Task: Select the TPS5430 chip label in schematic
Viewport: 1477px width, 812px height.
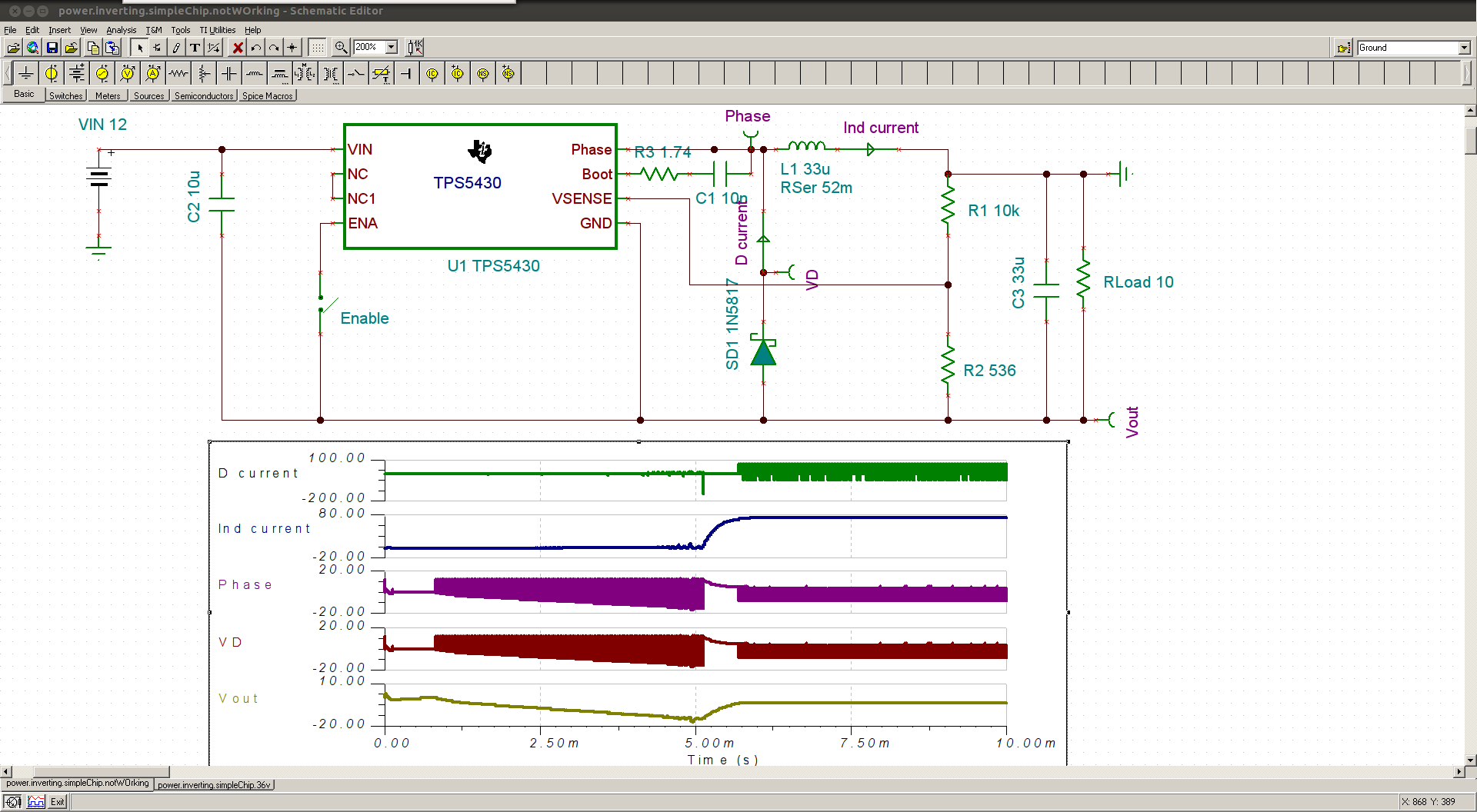Action: point(467,183)
